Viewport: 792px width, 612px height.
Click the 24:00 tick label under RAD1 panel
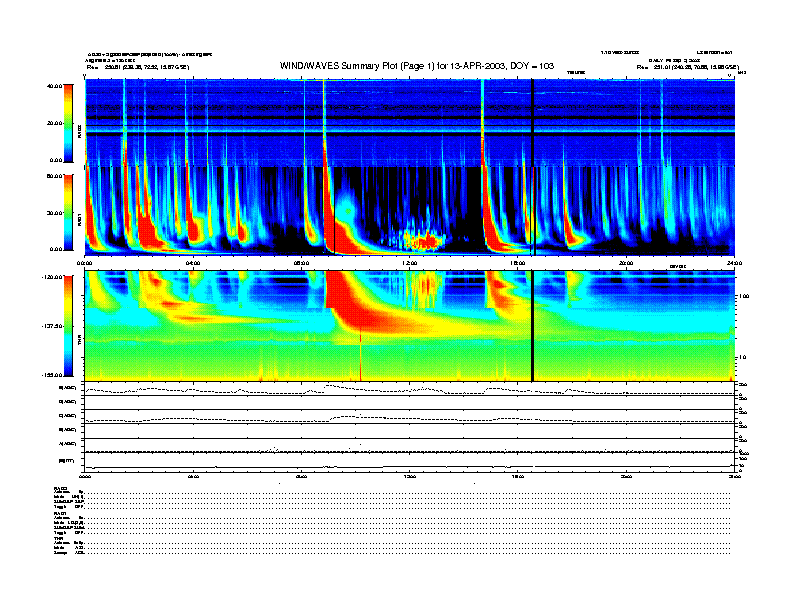coord(734,263)
